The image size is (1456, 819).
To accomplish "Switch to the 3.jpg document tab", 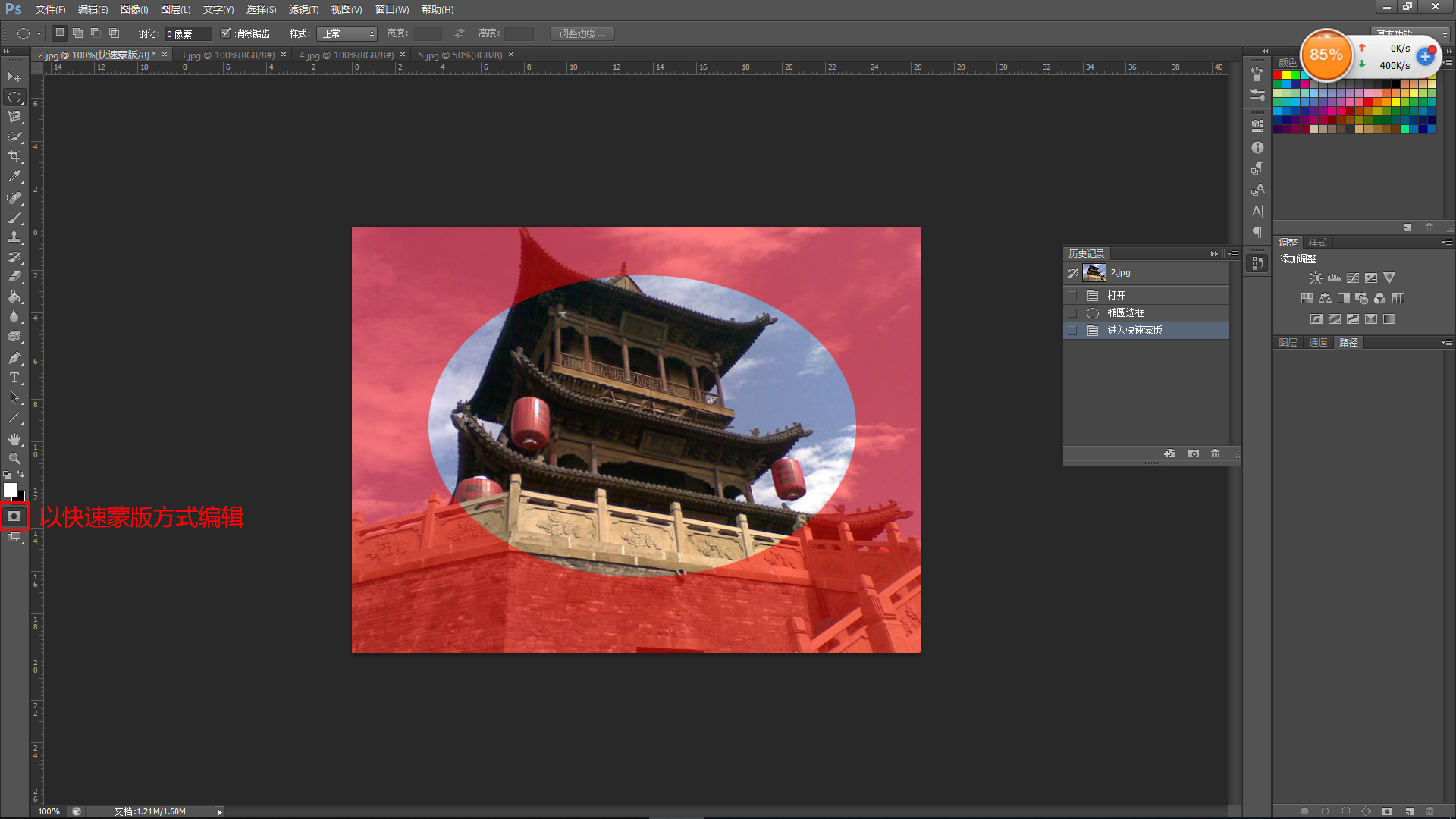I will click(x=227, y=55).
